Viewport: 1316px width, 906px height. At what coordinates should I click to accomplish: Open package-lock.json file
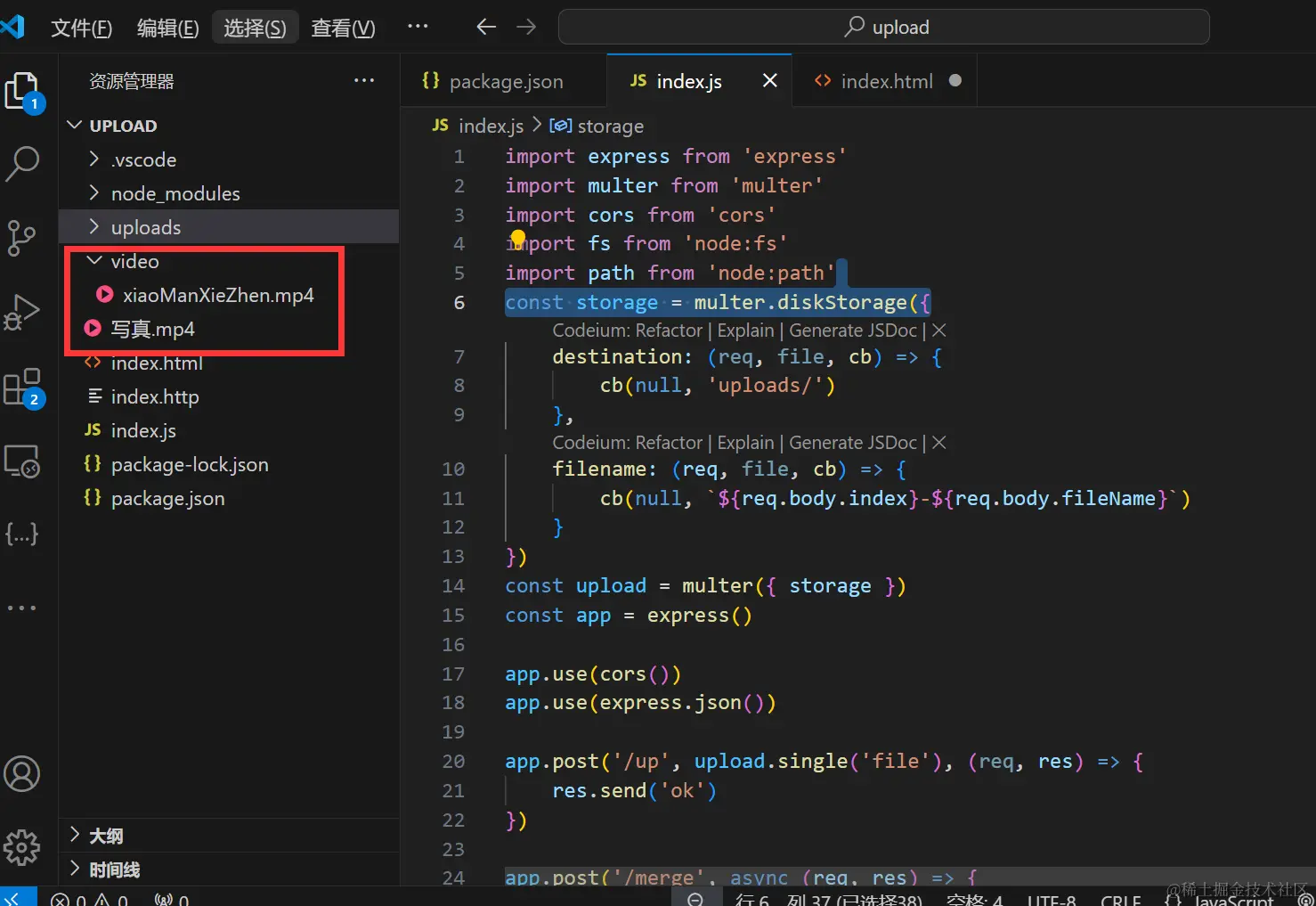click(x=229, y=464)
